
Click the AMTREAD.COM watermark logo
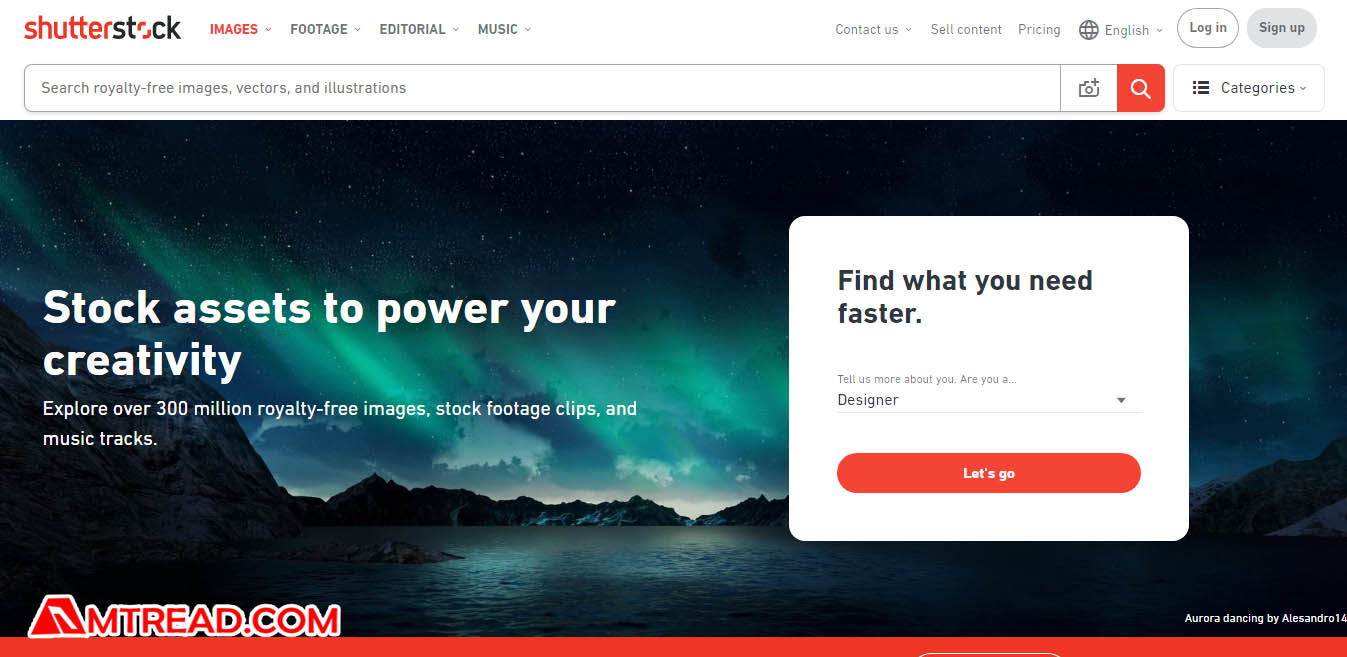pos(184,619)
